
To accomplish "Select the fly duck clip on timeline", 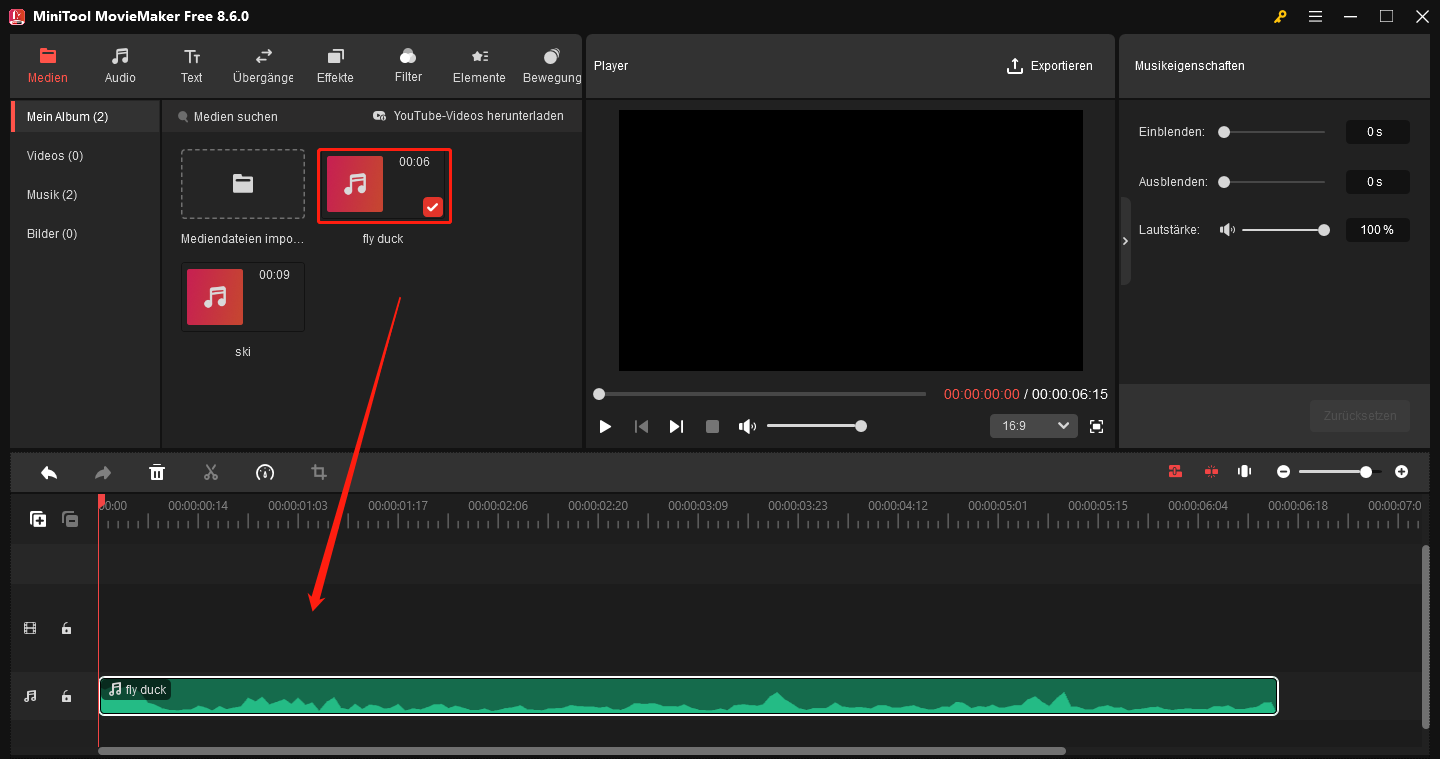I will [689, 696].
